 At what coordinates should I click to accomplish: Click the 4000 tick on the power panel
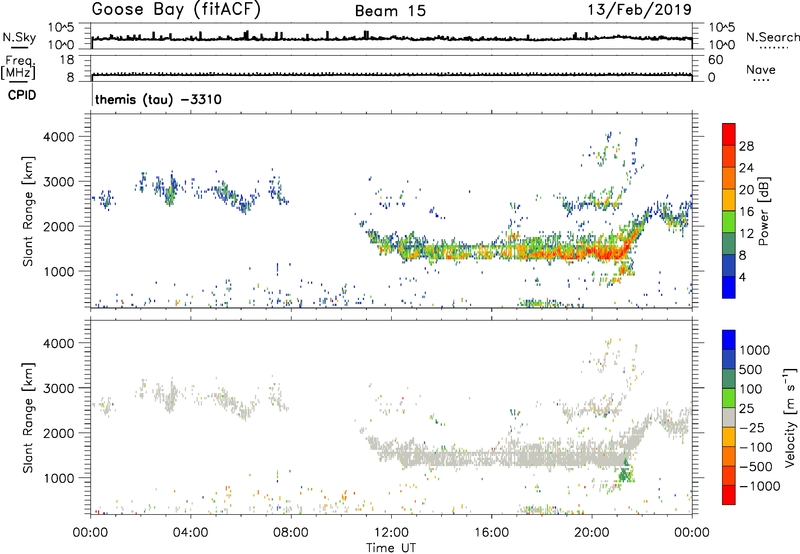point(58,137)
